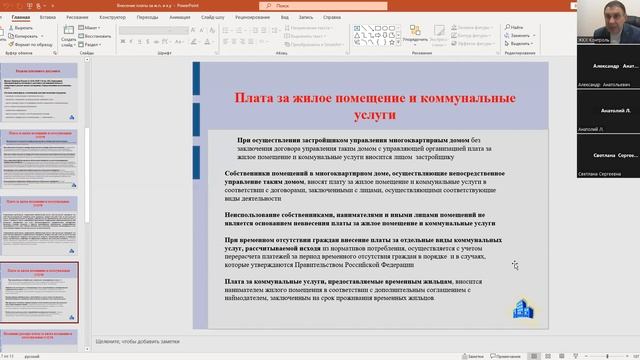The image size is (640, 360).
Task: Click the Arrange (Упорядочить) icon
Action: [x=415, y=30]
